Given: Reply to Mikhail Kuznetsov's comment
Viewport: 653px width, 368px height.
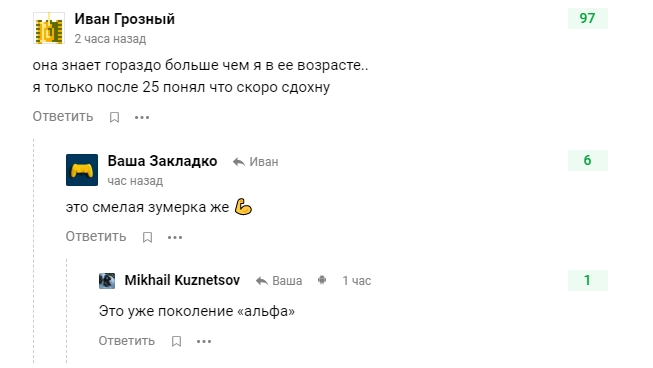Looking at the screenshot, I should [x=127, y=341].
